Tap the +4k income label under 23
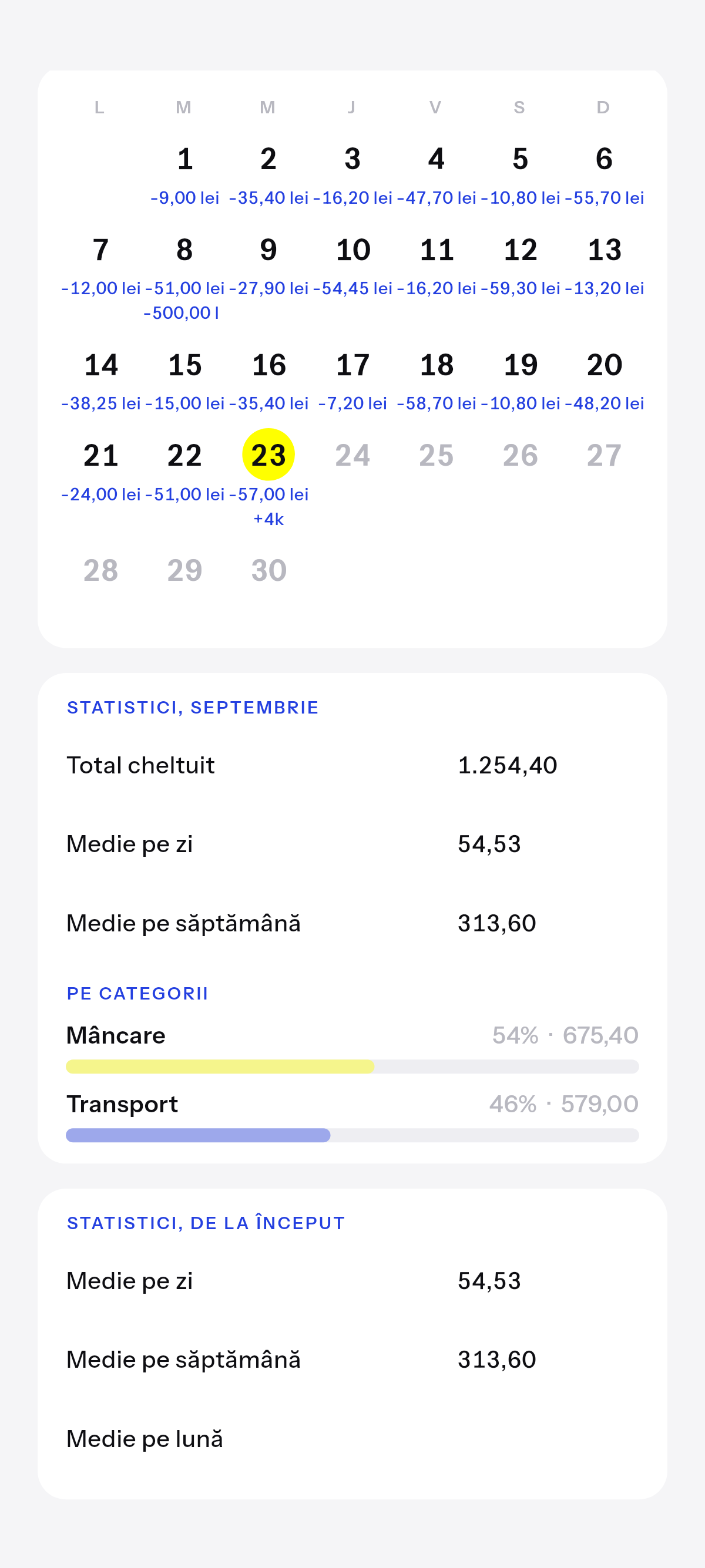Viewport: 705px width, 1568px height. [268, 519]
